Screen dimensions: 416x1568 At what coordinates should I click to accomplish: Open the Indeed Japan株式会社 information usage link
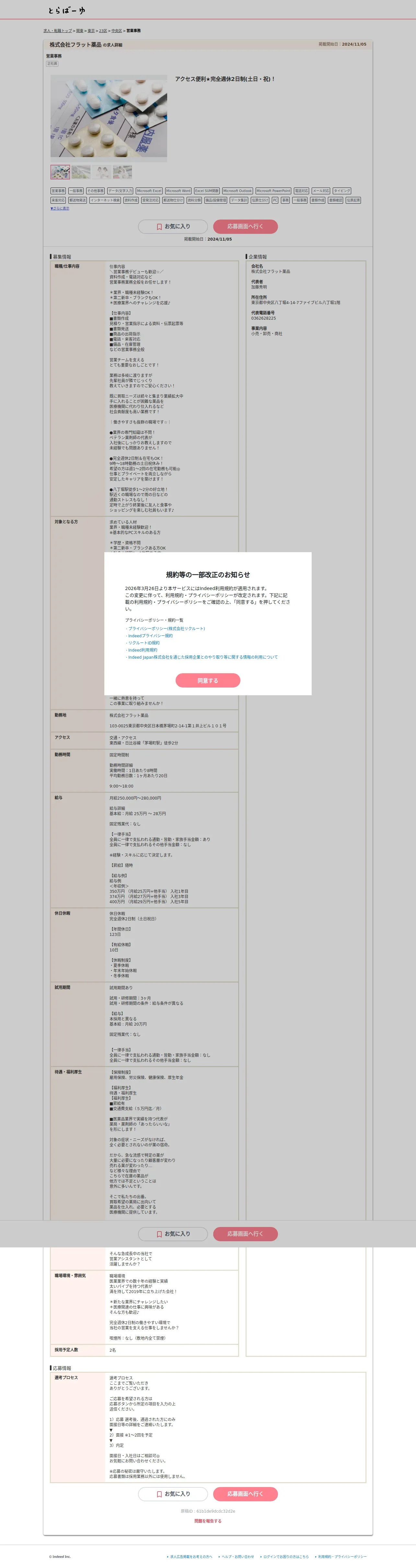(x=203, y=657)
